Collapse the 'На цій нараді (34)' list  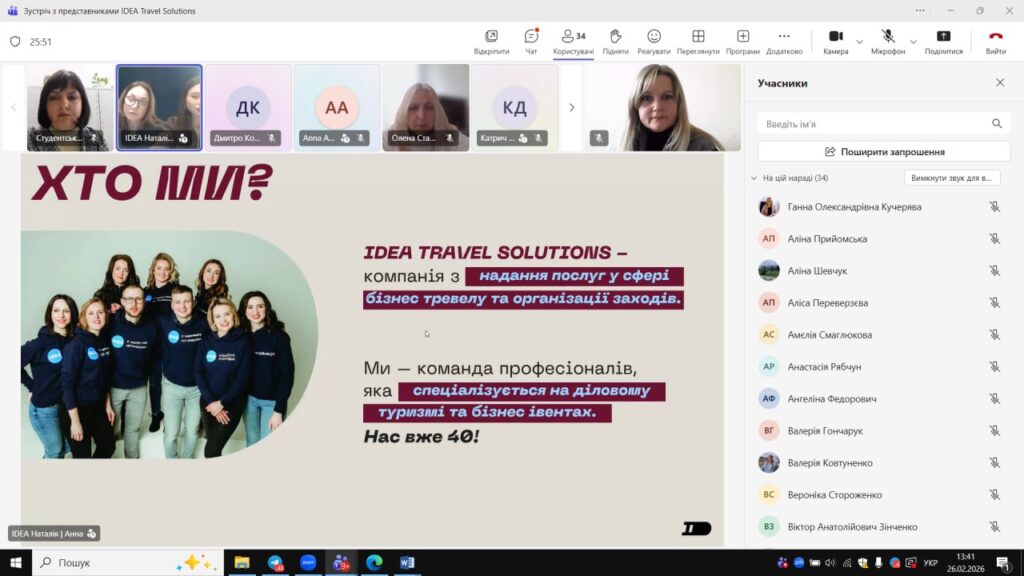pos(753,178)
